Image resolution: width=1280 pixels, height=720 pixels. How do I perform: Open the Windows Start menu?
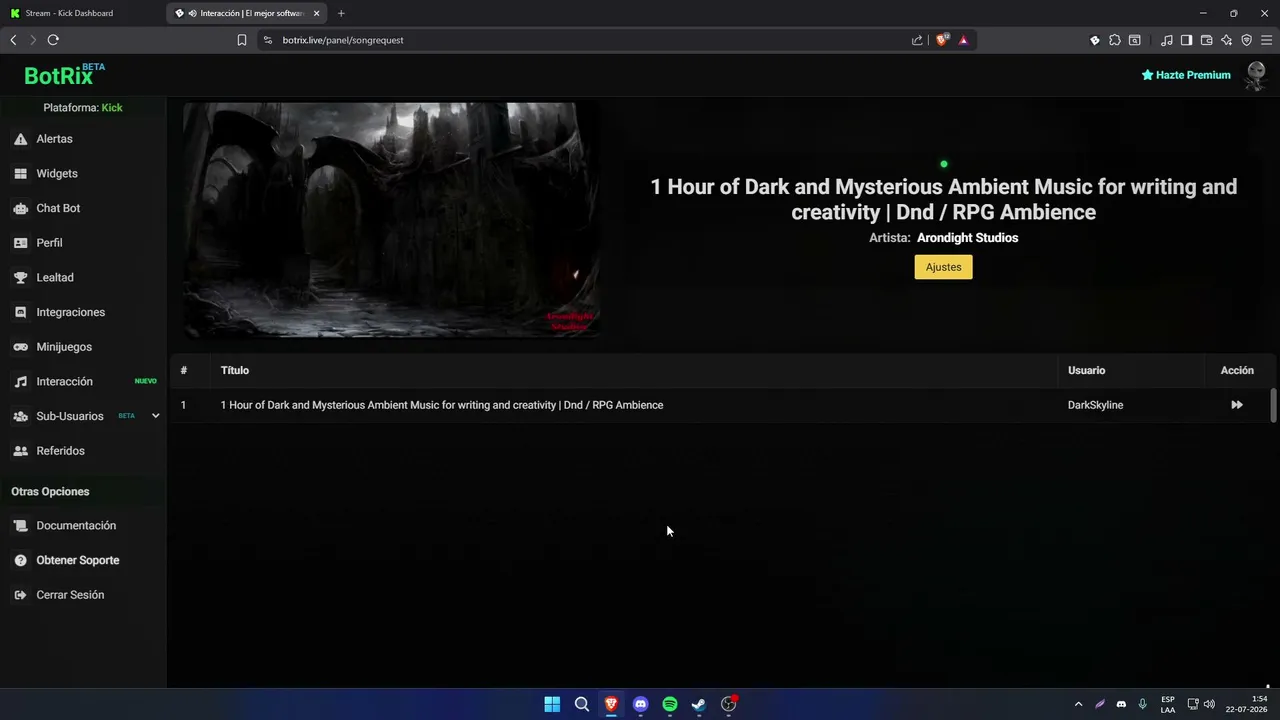pos(552,704)
